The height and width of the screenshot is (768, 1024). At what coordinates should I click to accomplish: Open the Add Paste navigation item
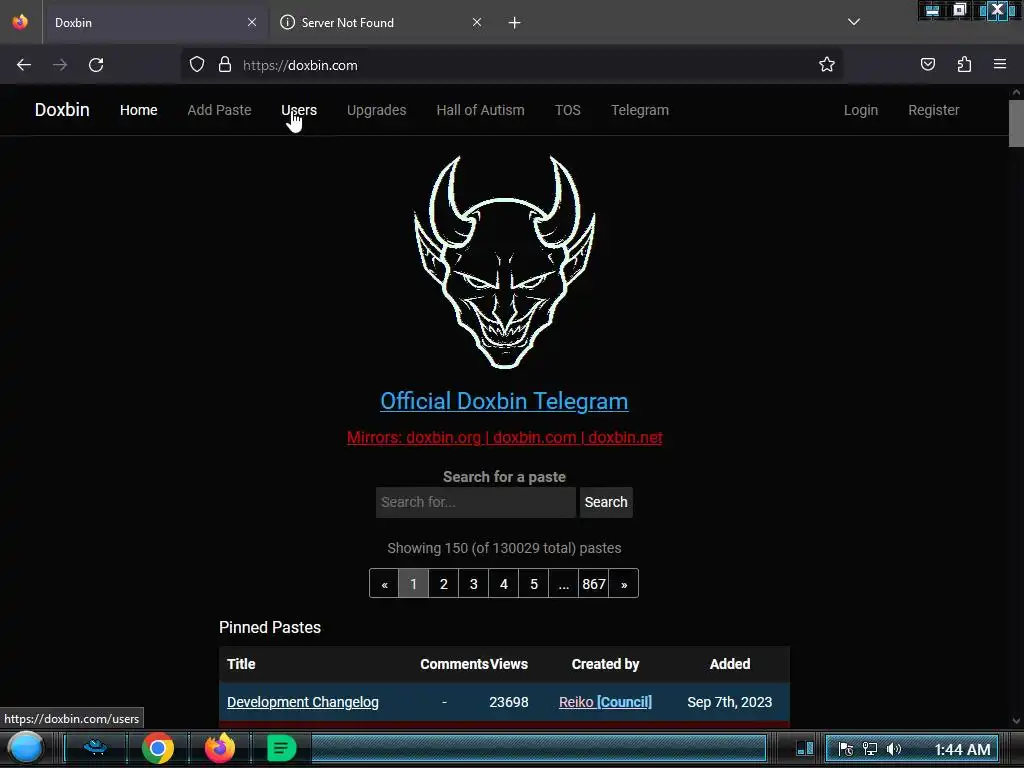219,110
